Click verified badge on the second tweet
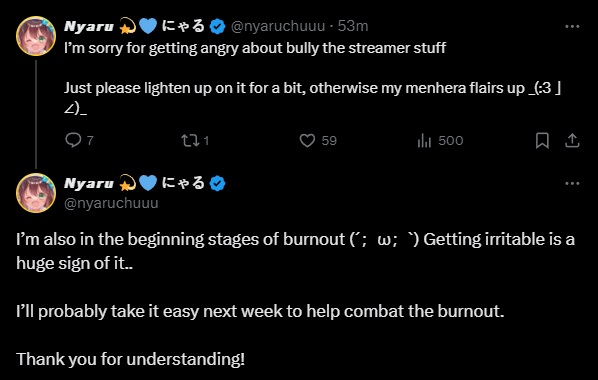This screenshot has width=598, height=380. pos(217,184)
